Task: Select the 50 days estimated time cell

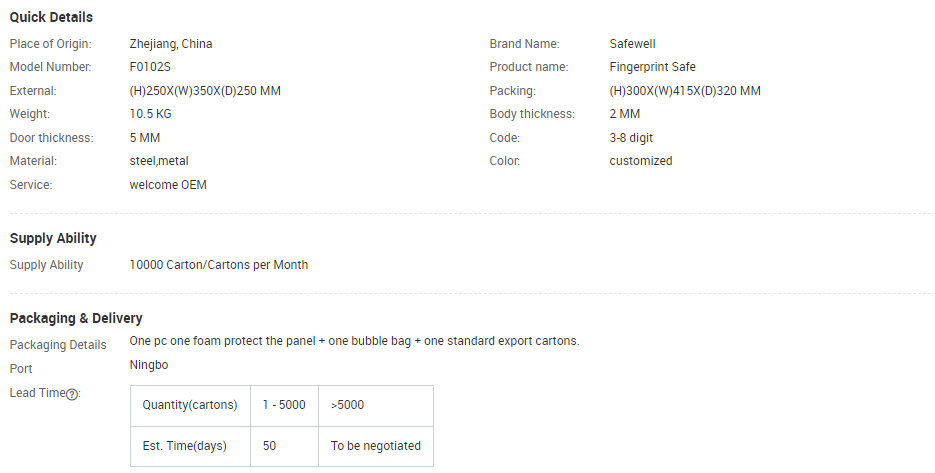Action: [x=284, y=446]
